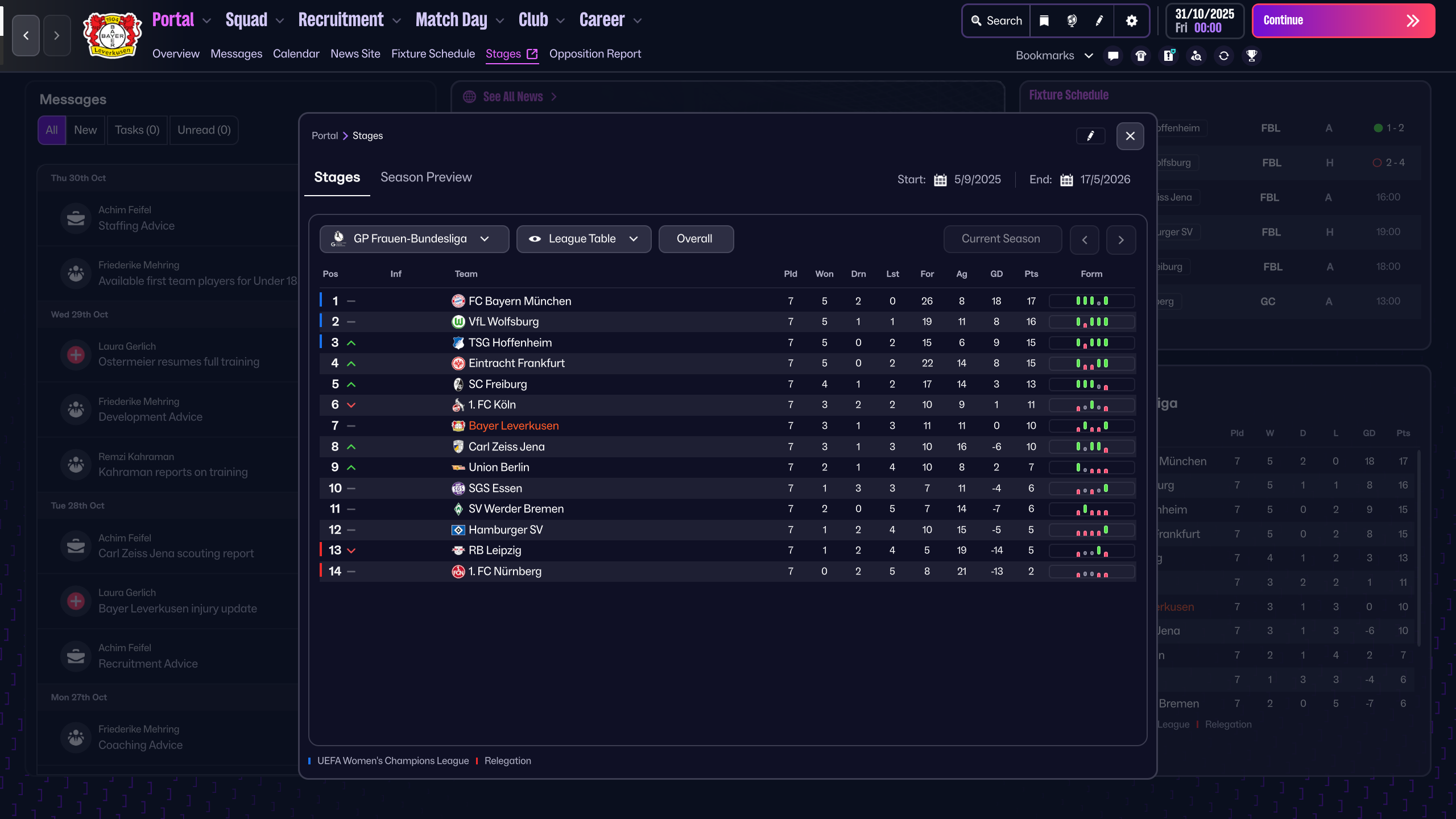Click Bayer Leverkusen in the league table
1456x819 pixels.
point(513,425)
